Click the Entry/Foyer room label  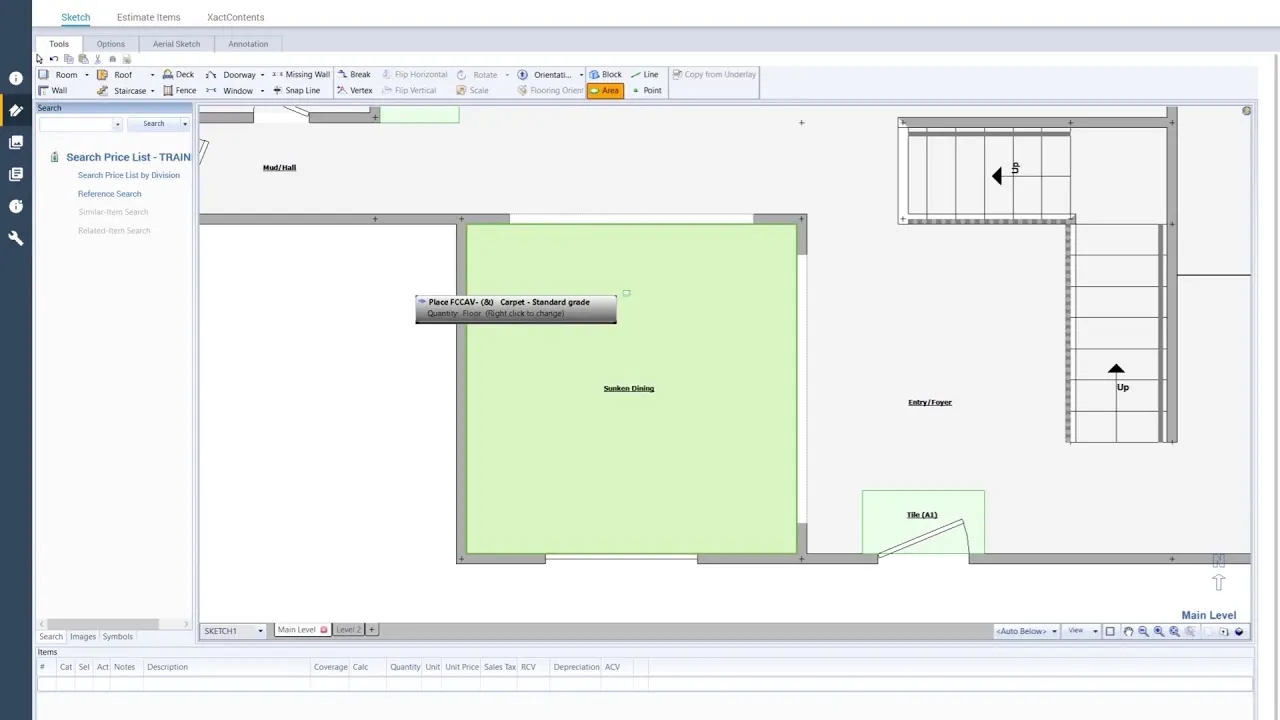click(x=930, y=403)
